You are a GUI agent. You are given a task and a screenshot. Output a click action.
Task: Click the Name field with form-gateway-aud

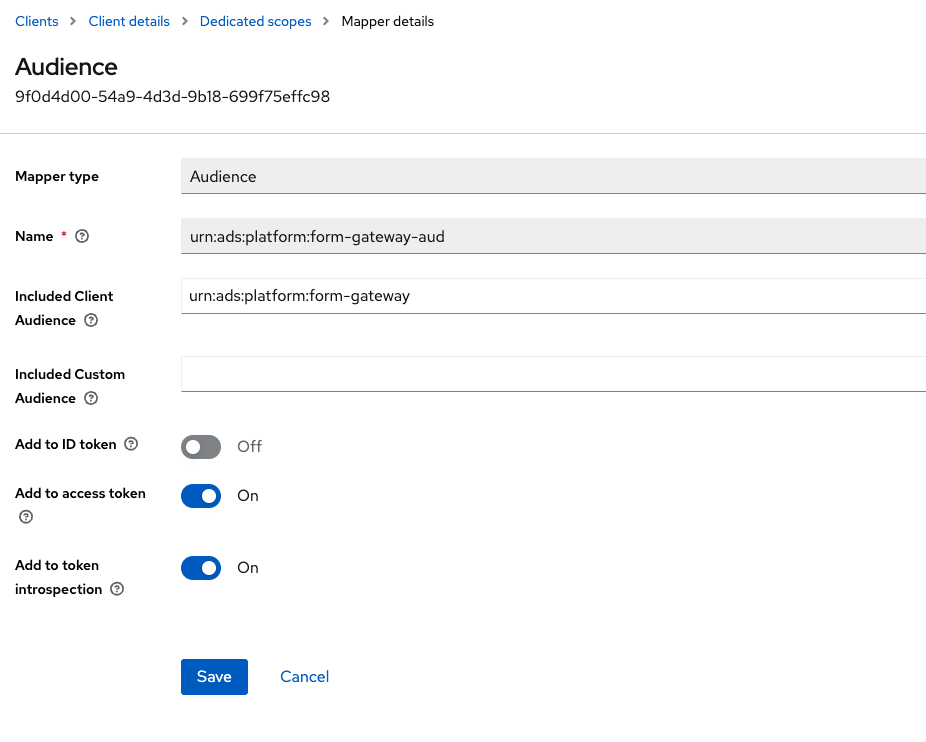[553, 237]
